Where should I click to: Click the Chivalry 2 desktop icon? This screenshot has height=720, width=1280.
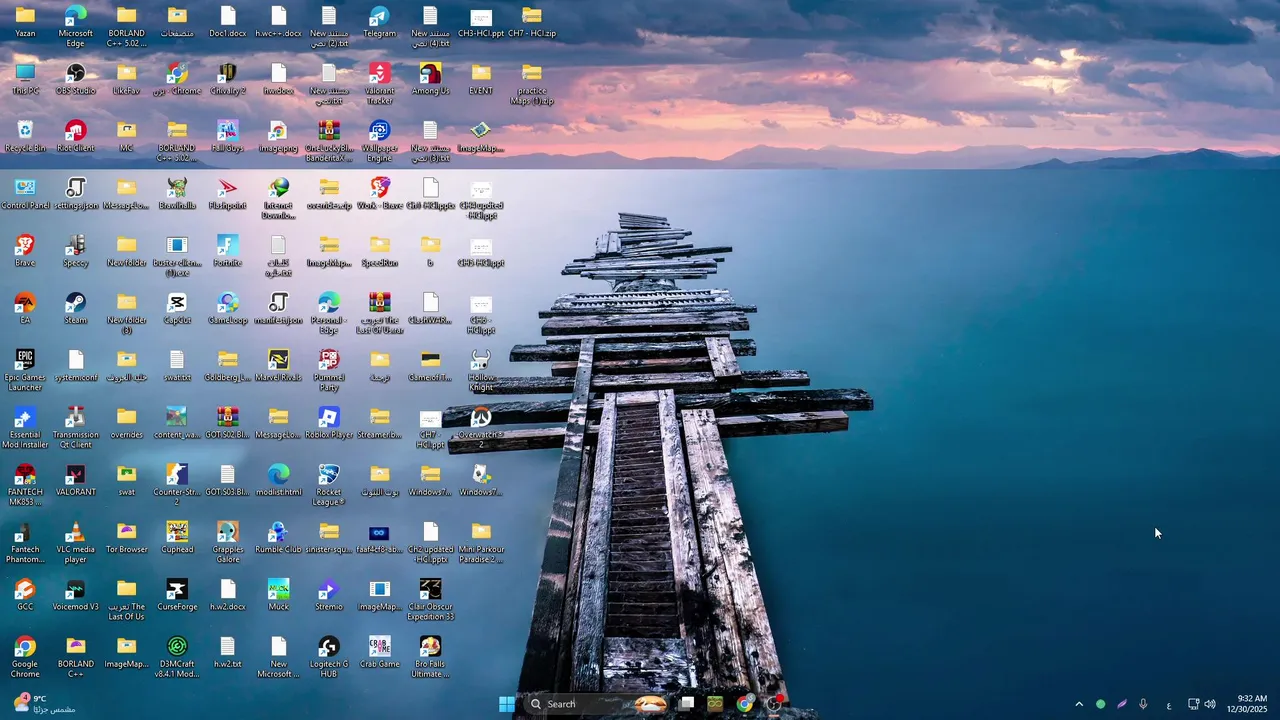coord(227,79)
